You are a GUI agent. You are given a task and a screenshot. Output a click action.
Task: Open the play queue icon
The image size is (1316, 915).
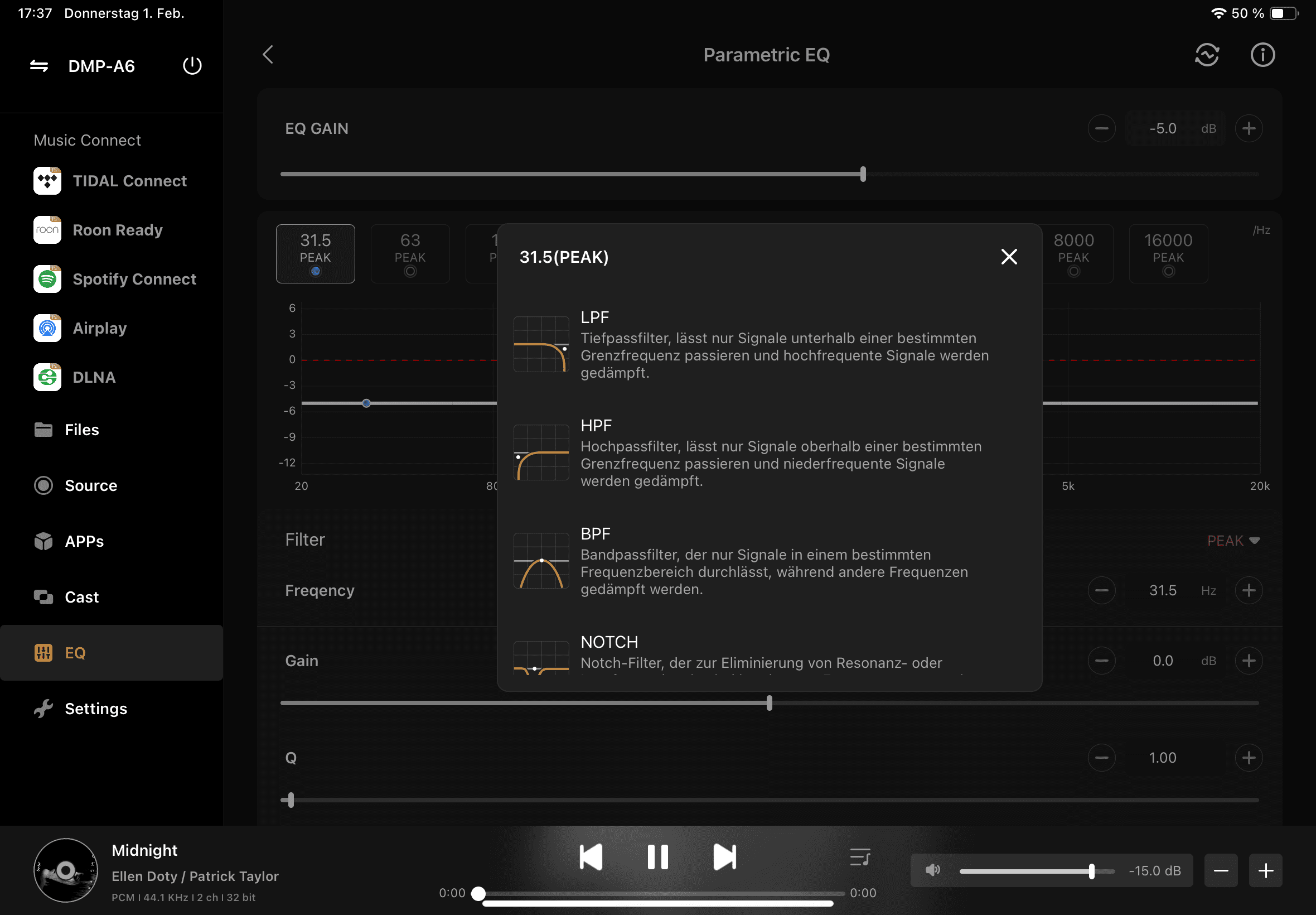860,857
